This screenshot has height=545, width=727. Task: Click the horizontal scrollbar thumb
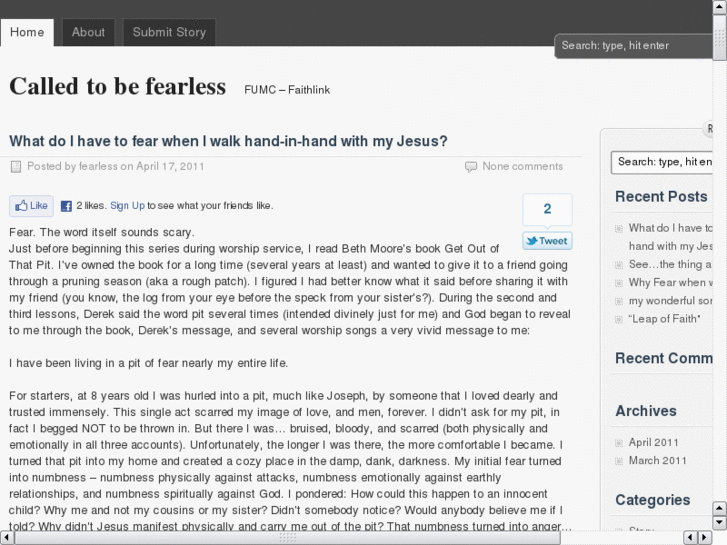pos(289,537)
